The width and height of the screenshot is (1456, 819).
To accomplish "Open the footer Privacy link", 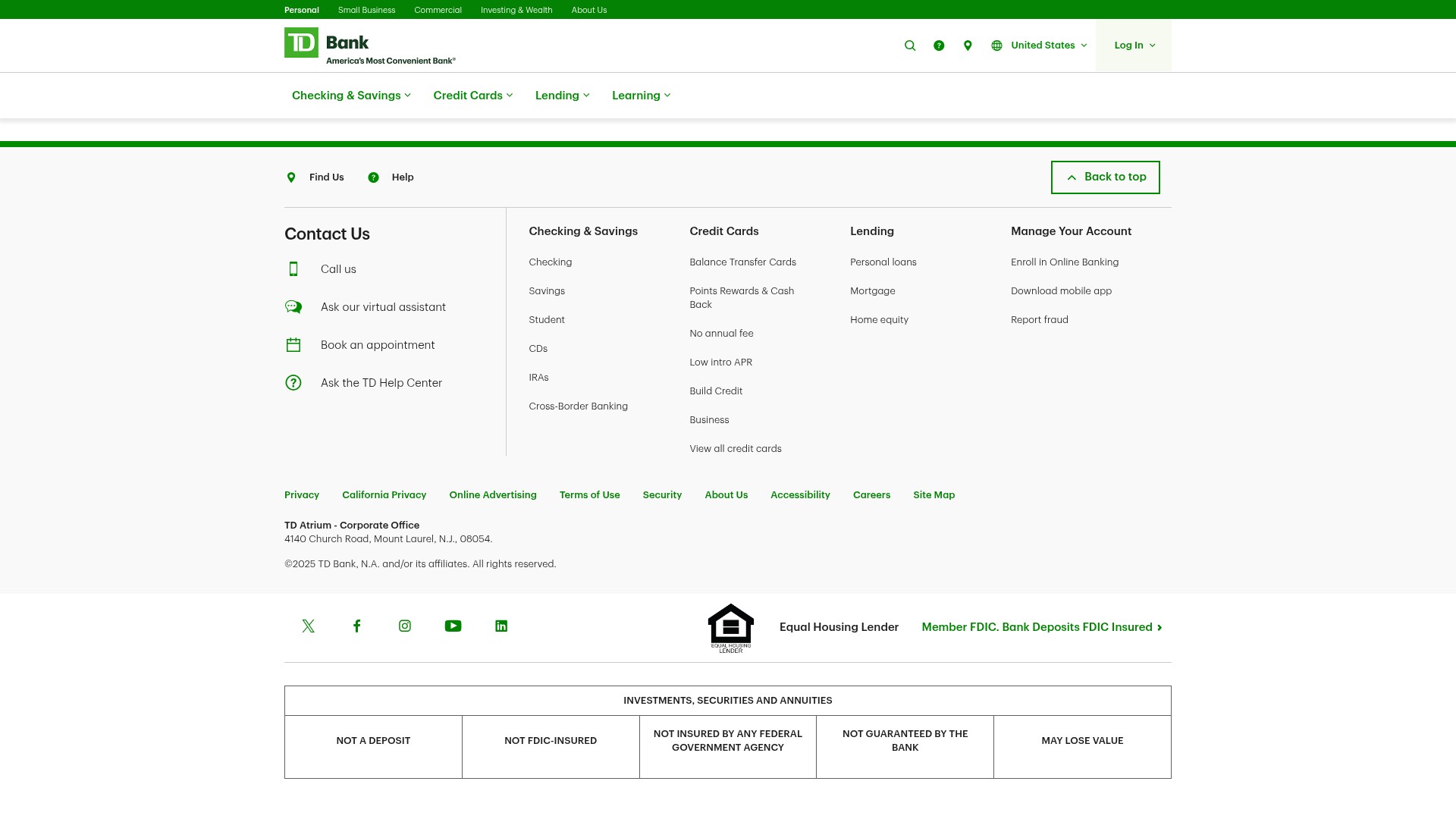I will point(302,495).
